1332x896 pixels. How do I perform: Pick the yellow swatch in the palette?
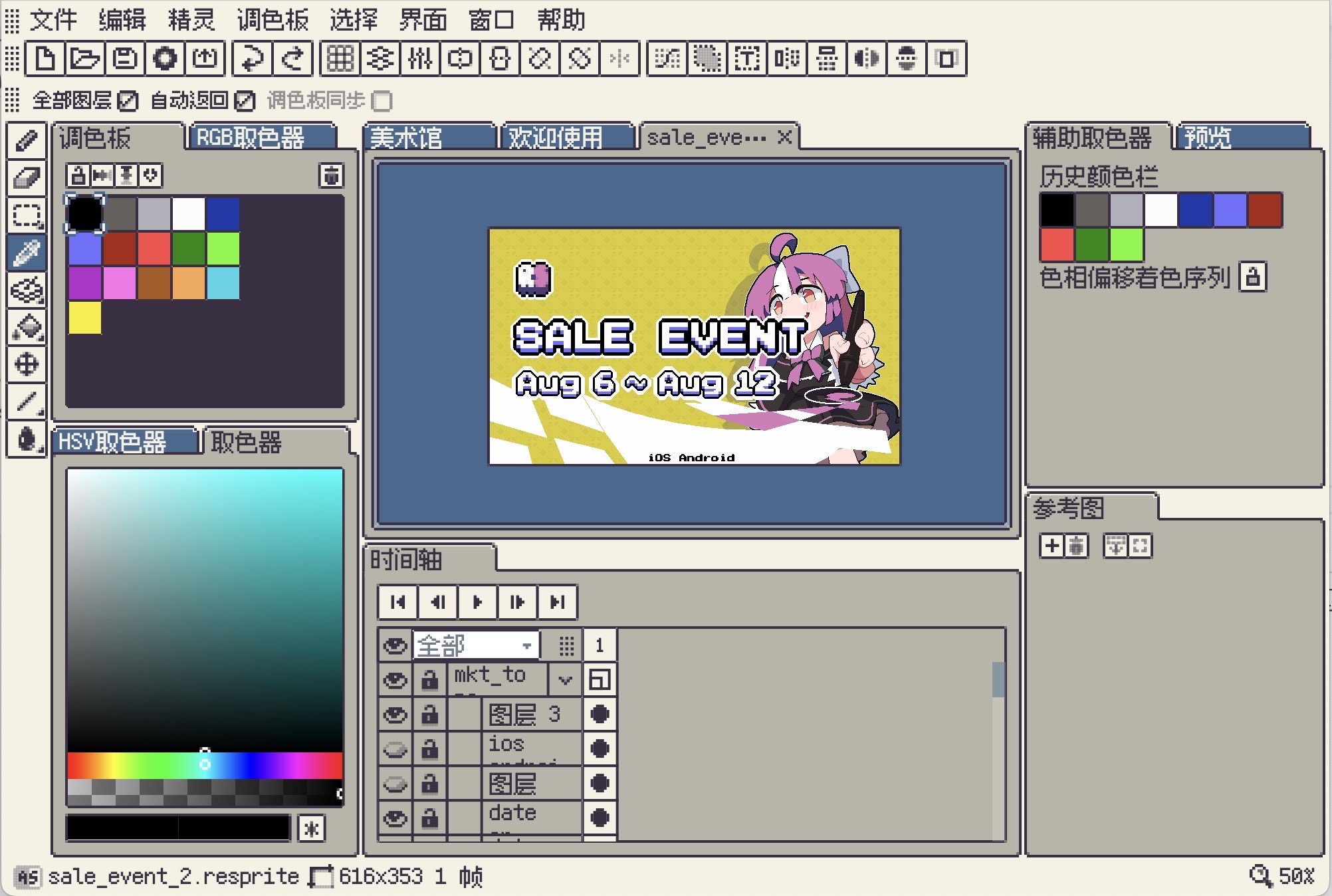(x=85, y=318)
